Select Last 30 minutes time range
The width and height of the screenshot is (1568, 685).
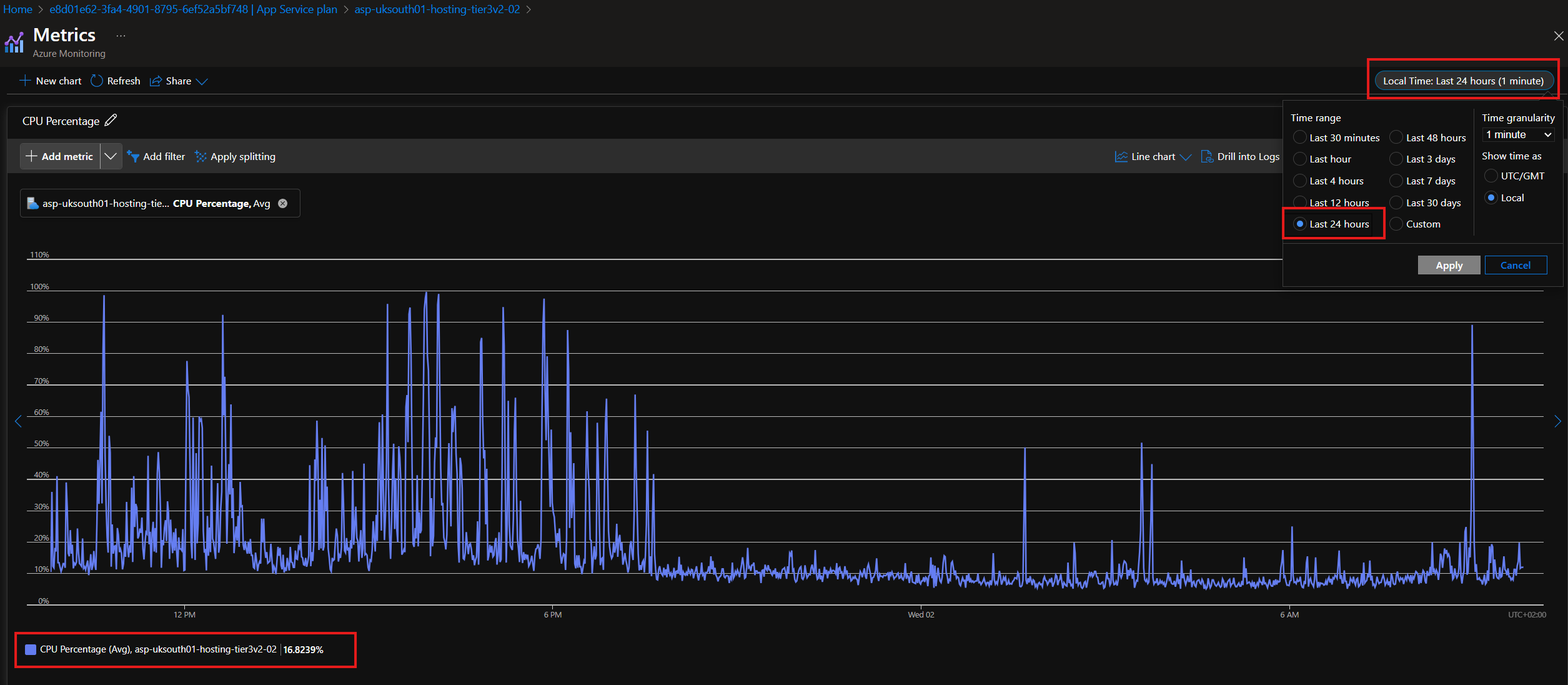1300,137
